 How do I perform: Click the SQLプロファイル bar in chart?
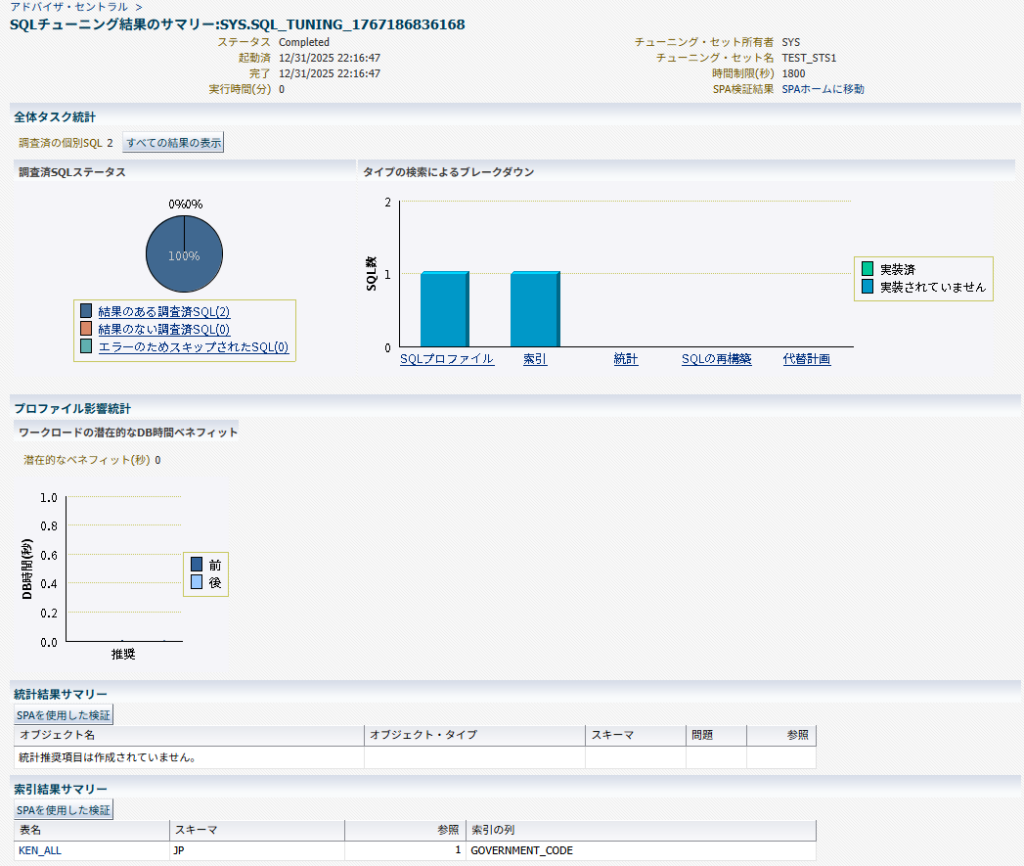tap(445, 309)
